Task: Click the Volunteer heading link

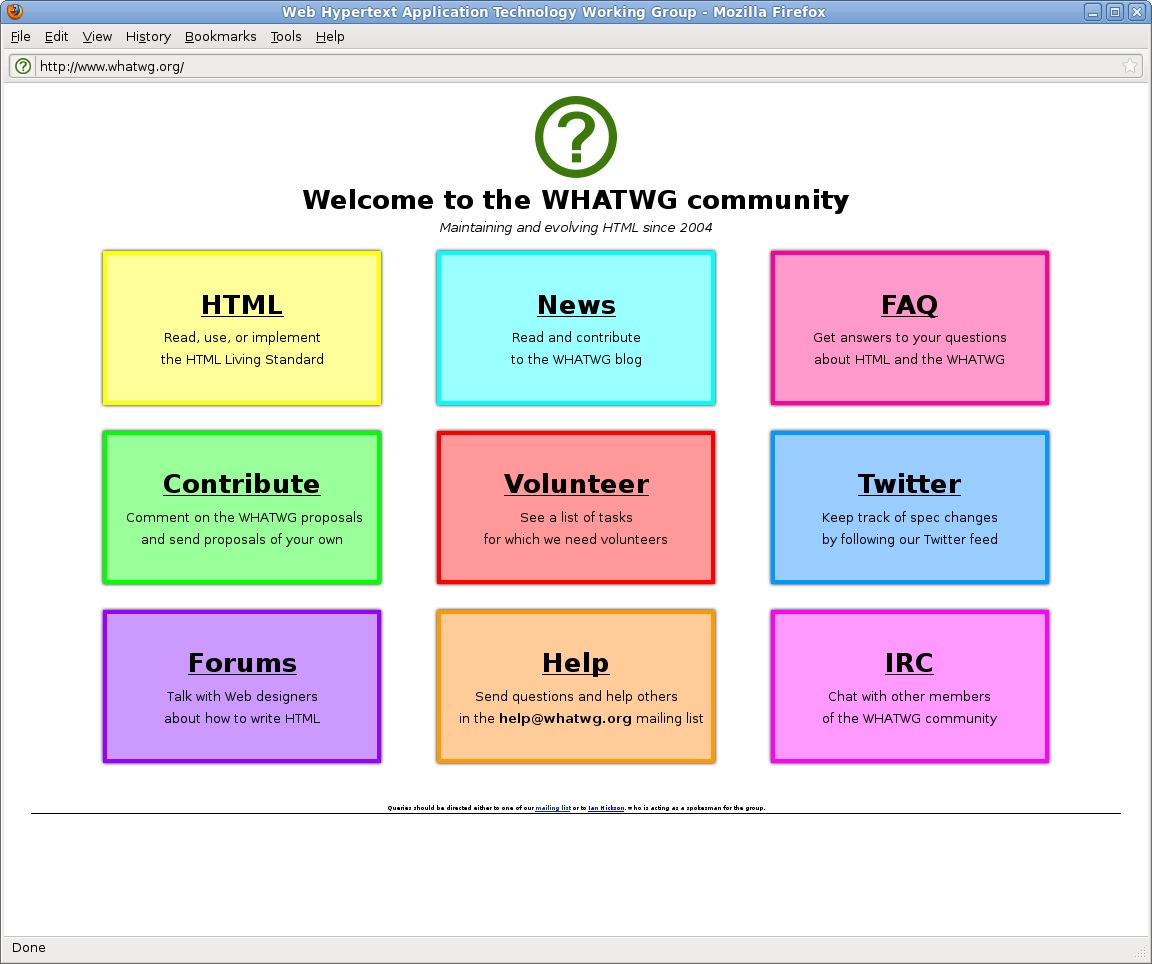Action: [576, 484]
